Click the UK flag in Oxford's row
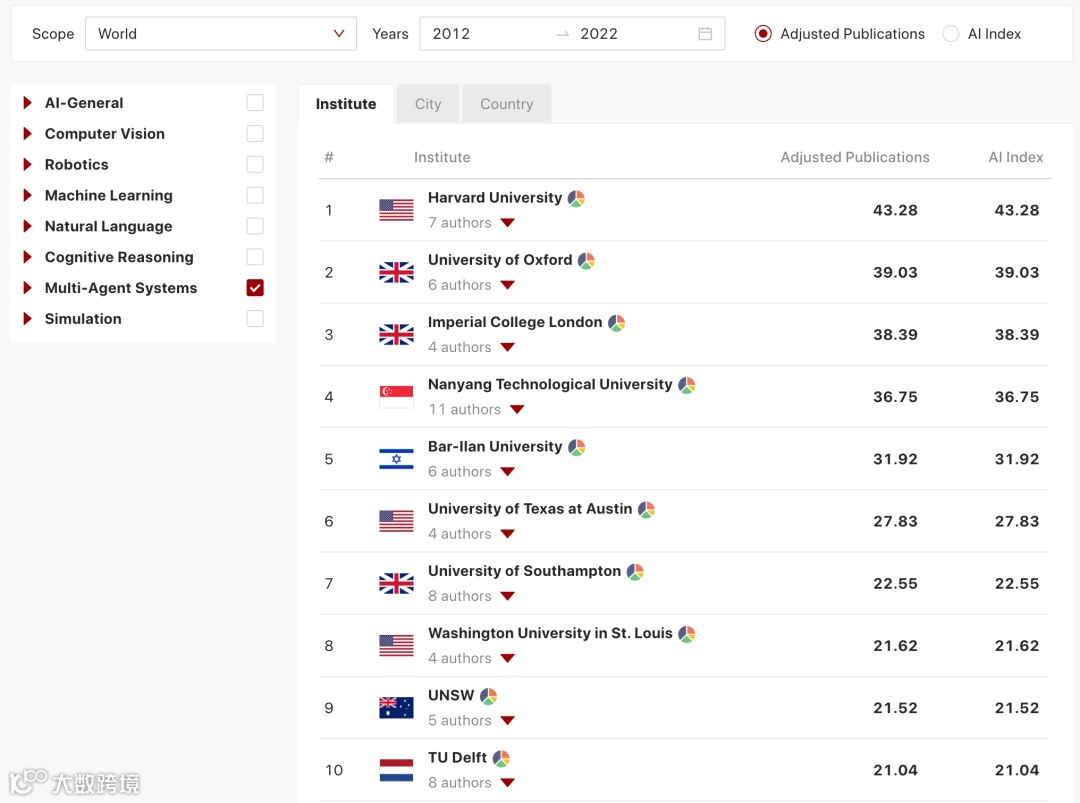1080x803 pixels. [396, 273]
